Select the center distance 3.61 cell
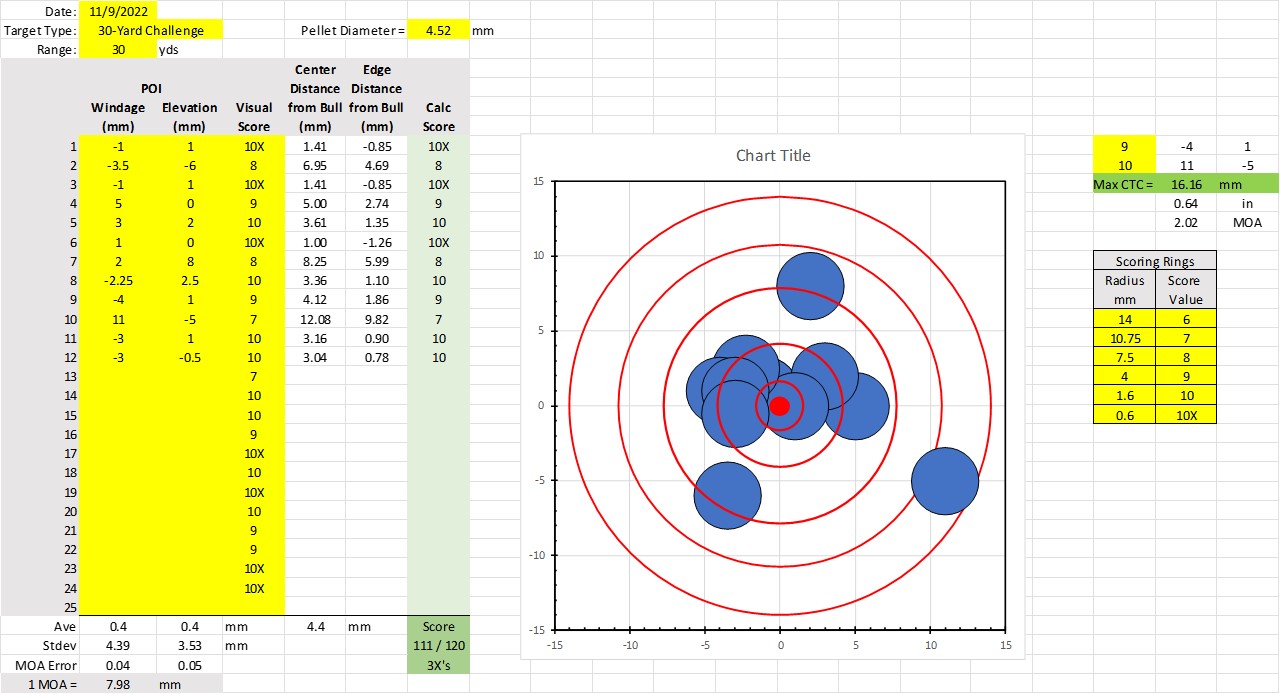The image size is (1280, 694). click(315, 223)
